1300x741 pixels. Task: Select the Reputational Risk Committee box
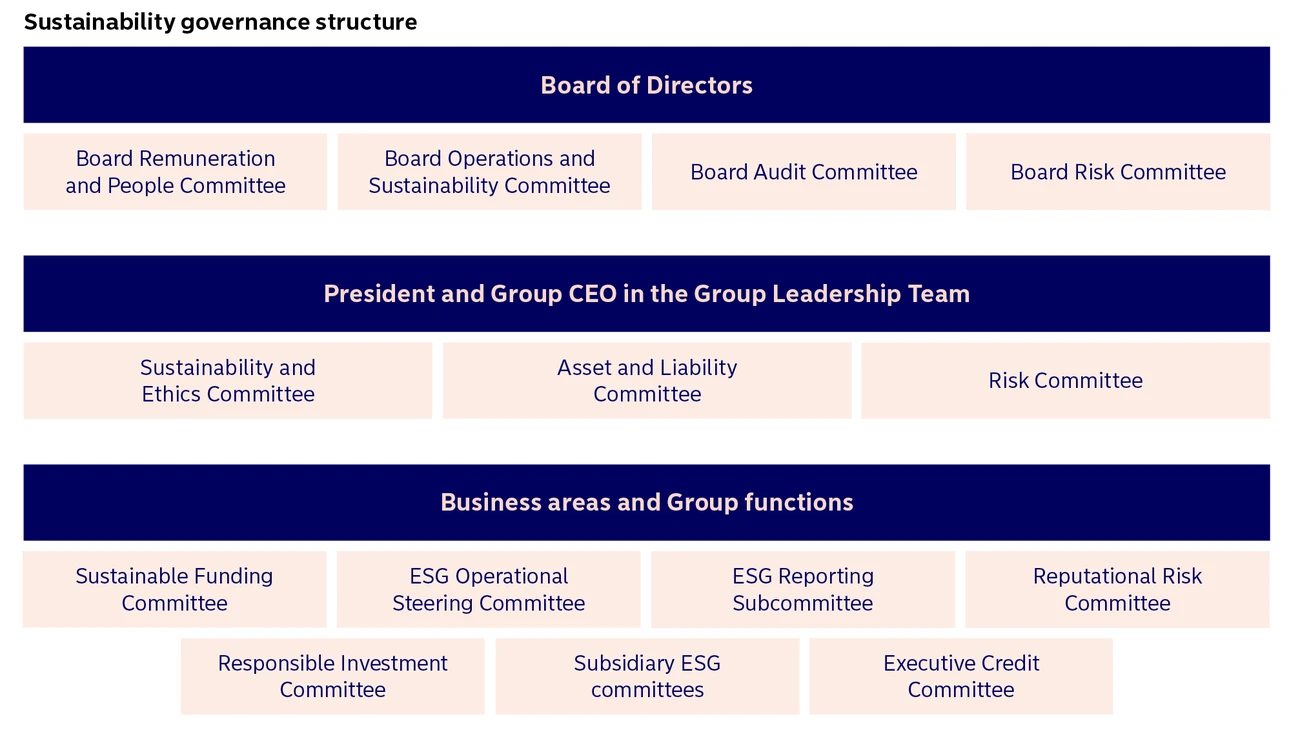click(x=1117, y=589)
